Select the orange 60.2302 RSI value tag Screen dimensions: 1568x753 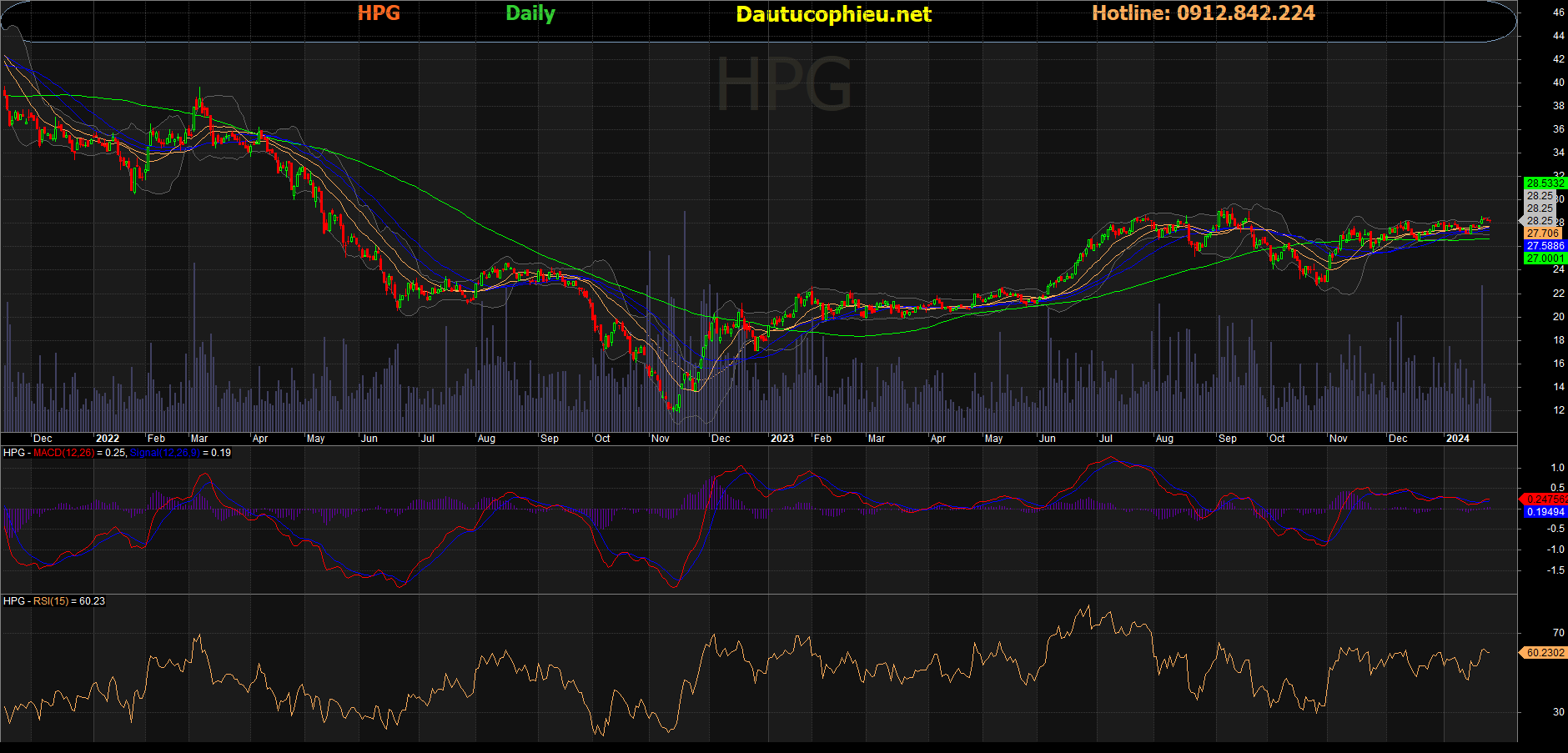(1545, 653)
